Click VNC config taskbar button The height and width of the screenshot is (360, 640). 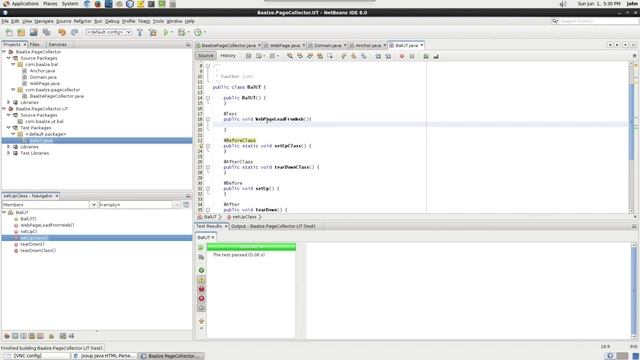pyautogui.click(x=37, y=356)
